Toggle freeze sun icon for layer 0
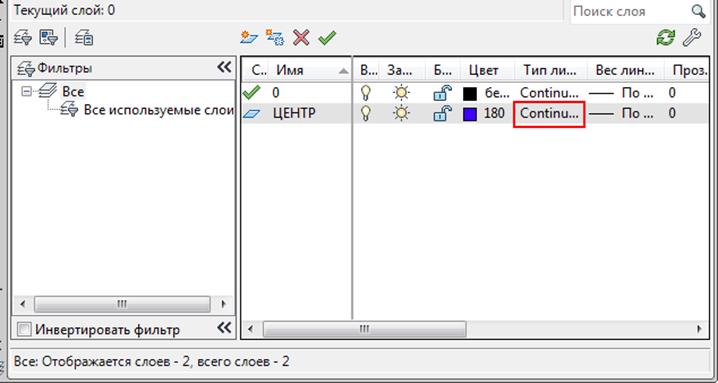Screen dimensions: 718x383 tap(401, 93)
